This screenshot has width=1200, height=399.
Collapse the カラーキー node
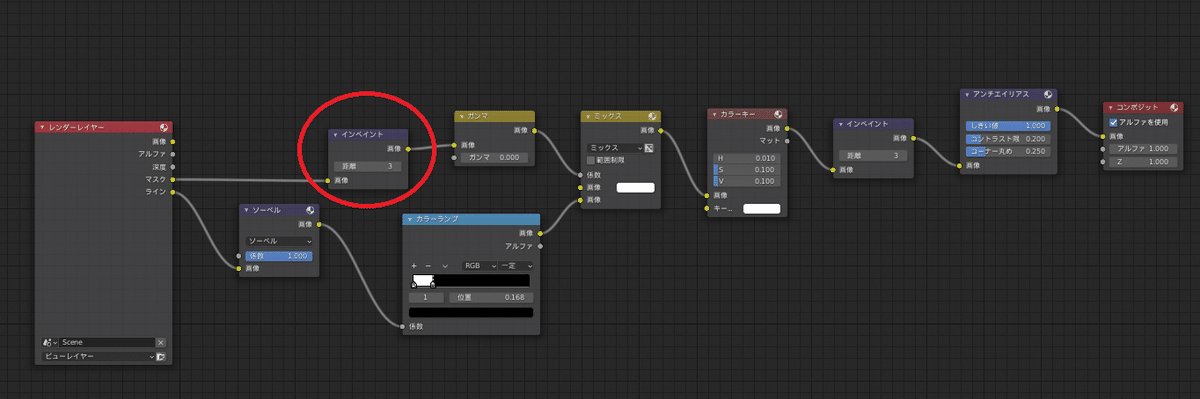[713, 114]
